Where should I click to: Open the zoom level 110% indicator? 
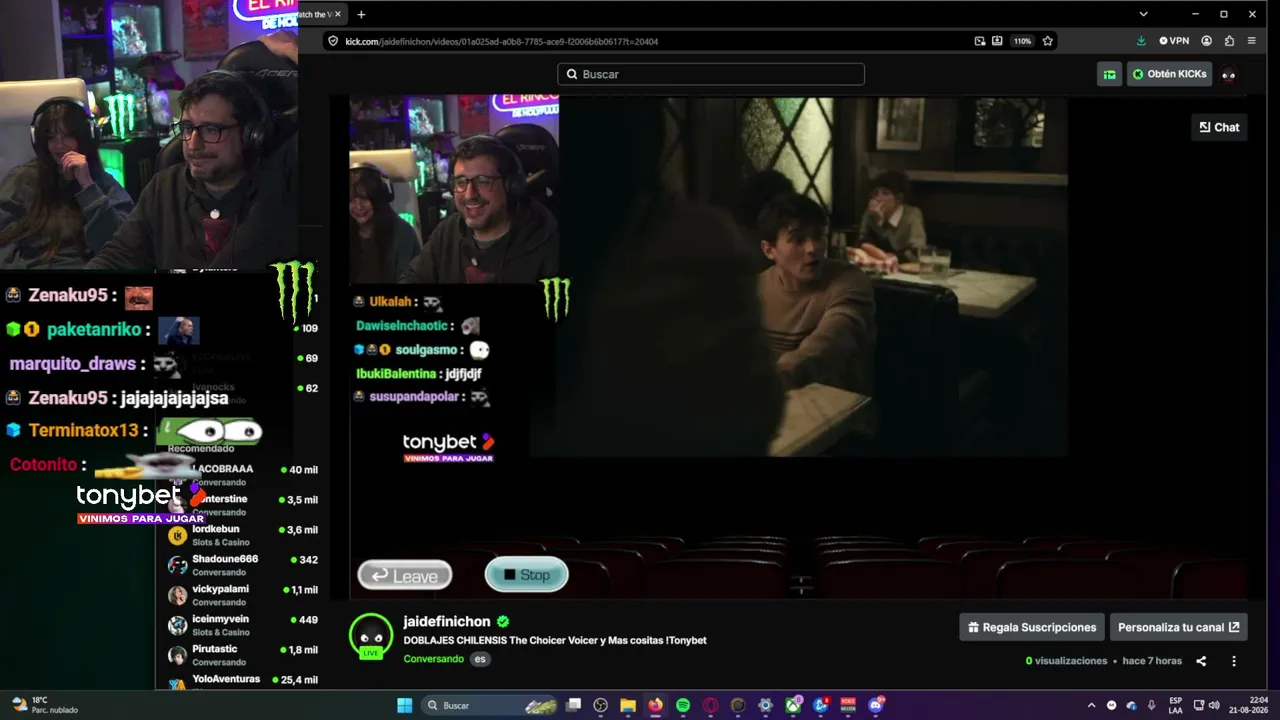(1022, 41)
